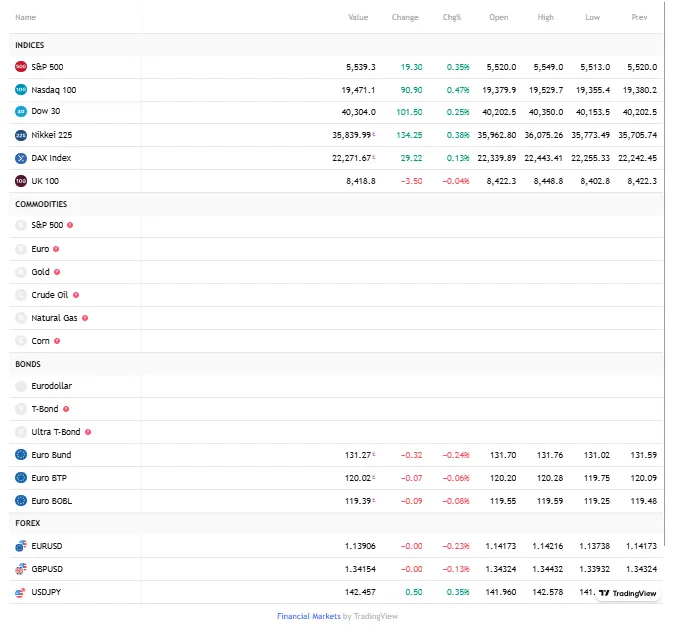Select the Crude Oil row name

[x=49, y=295]
